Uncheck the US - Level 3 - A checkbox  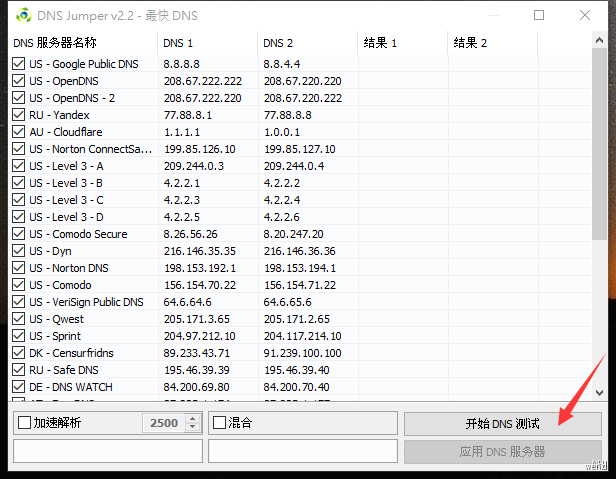18,166
